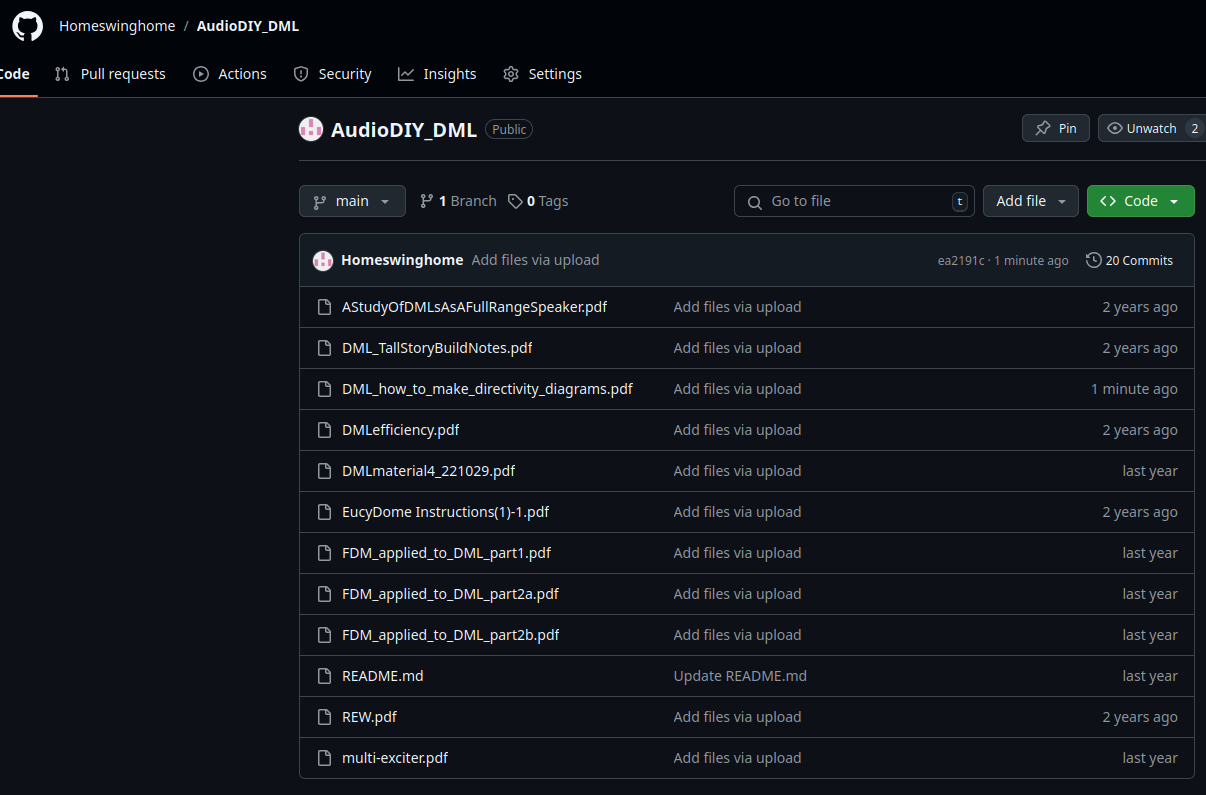Click the Homeswinghome commit author avatar
1206x795 pixels.
[x=323, y=260]
